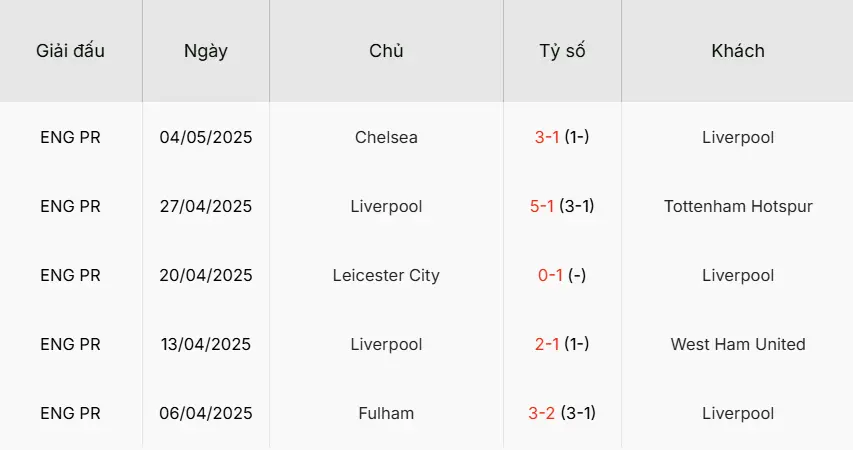Click the Fulham home team name

point(386,413)
